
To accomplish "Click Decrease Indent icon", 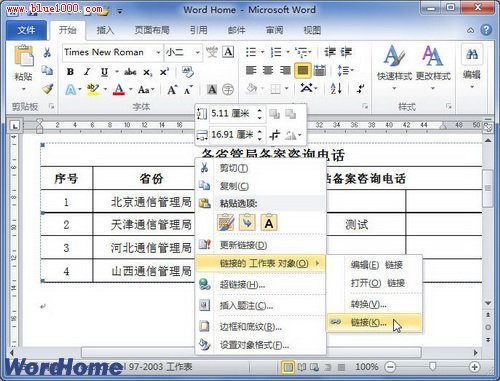I will pyautogui.click(x=329, y=52).
